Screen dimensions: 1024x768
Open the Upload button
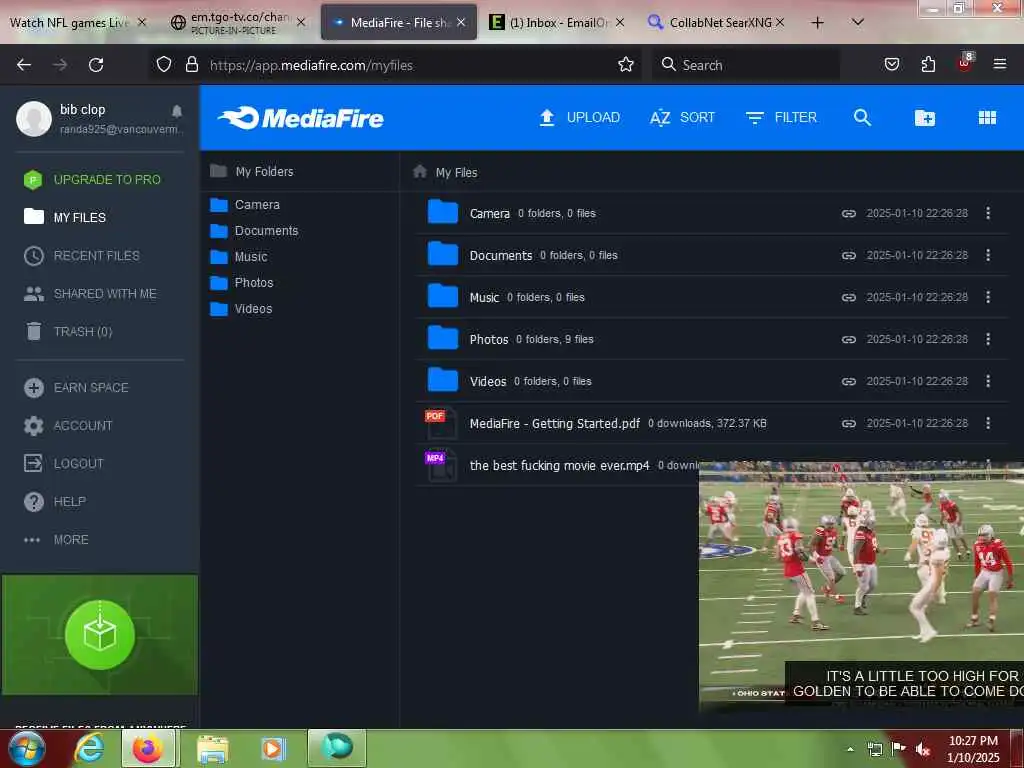[579, 118]
